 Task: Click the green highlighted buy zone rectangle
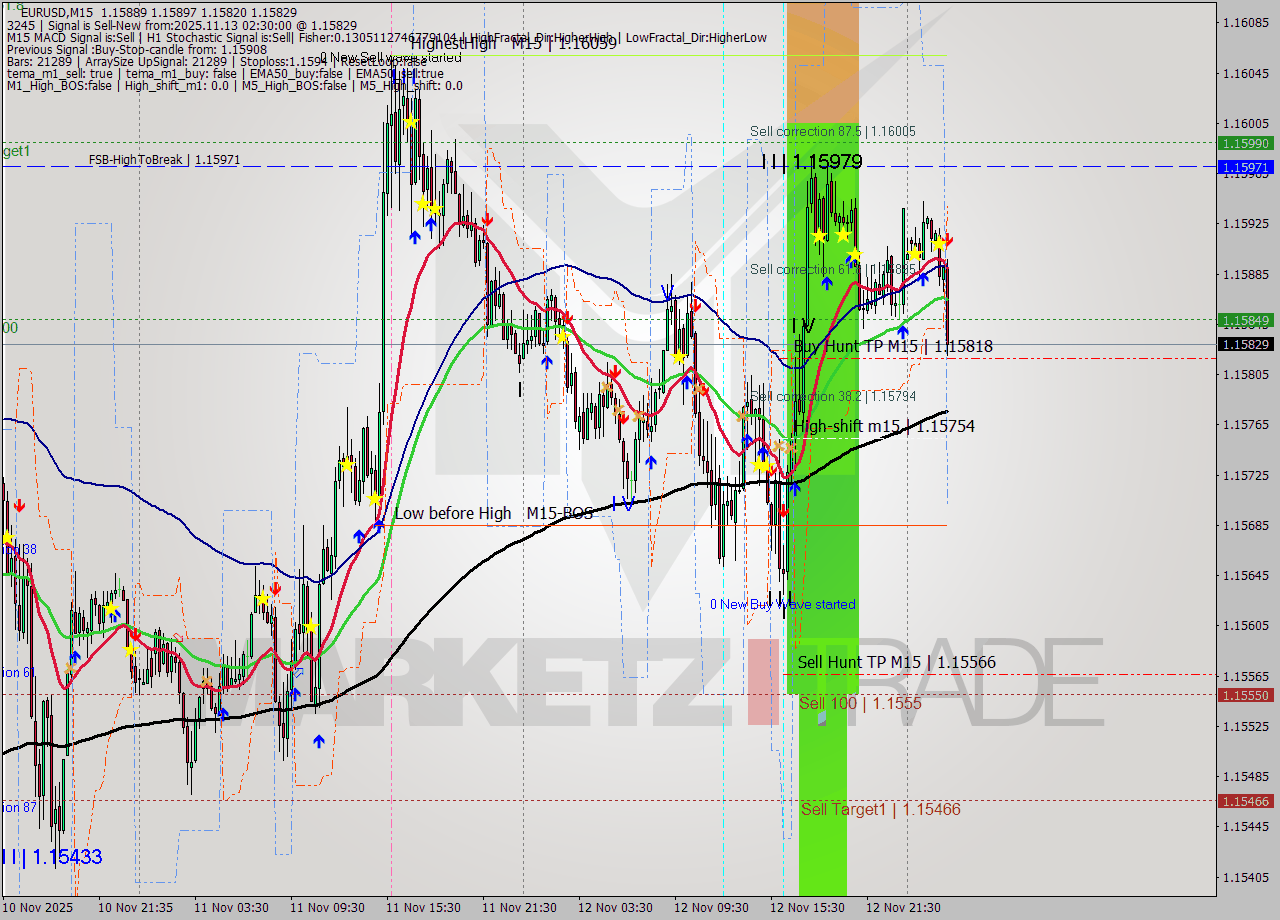tap(822, 550)
